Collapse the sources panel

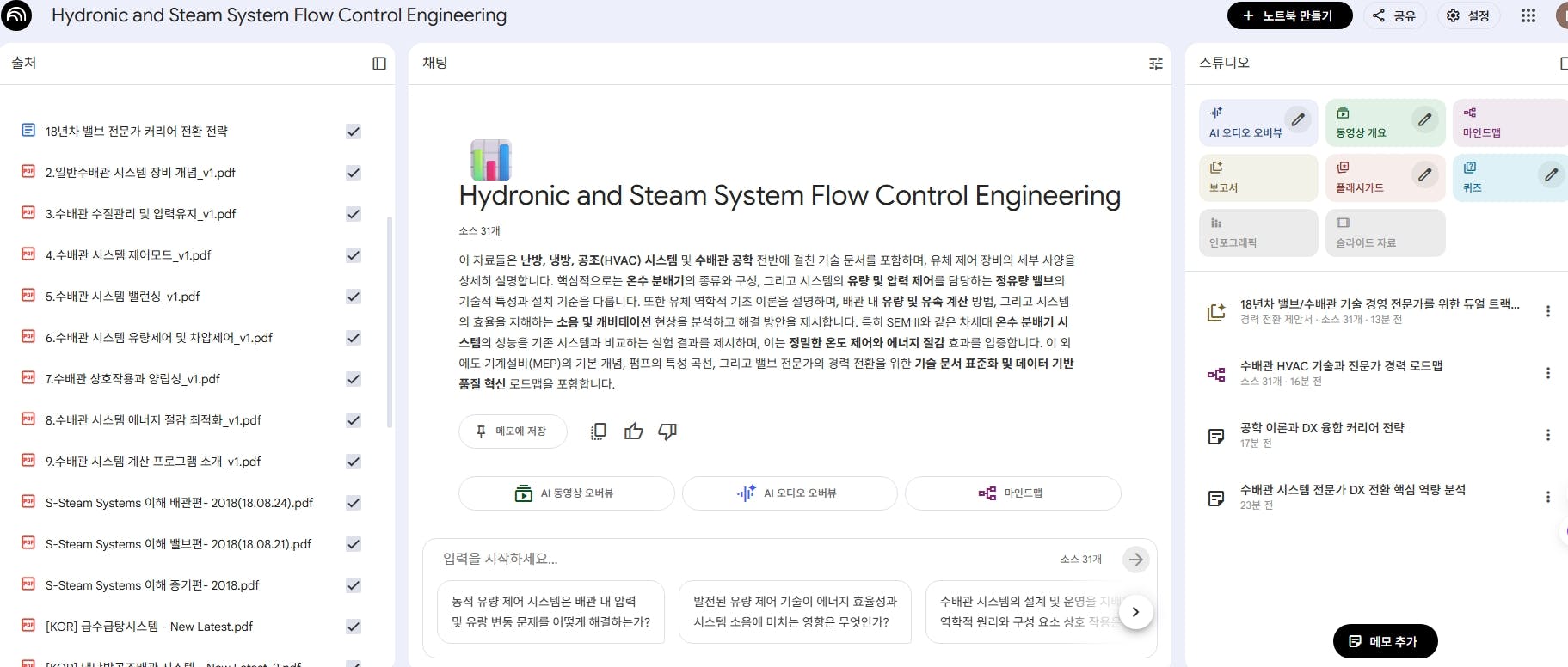click(379, 64)
